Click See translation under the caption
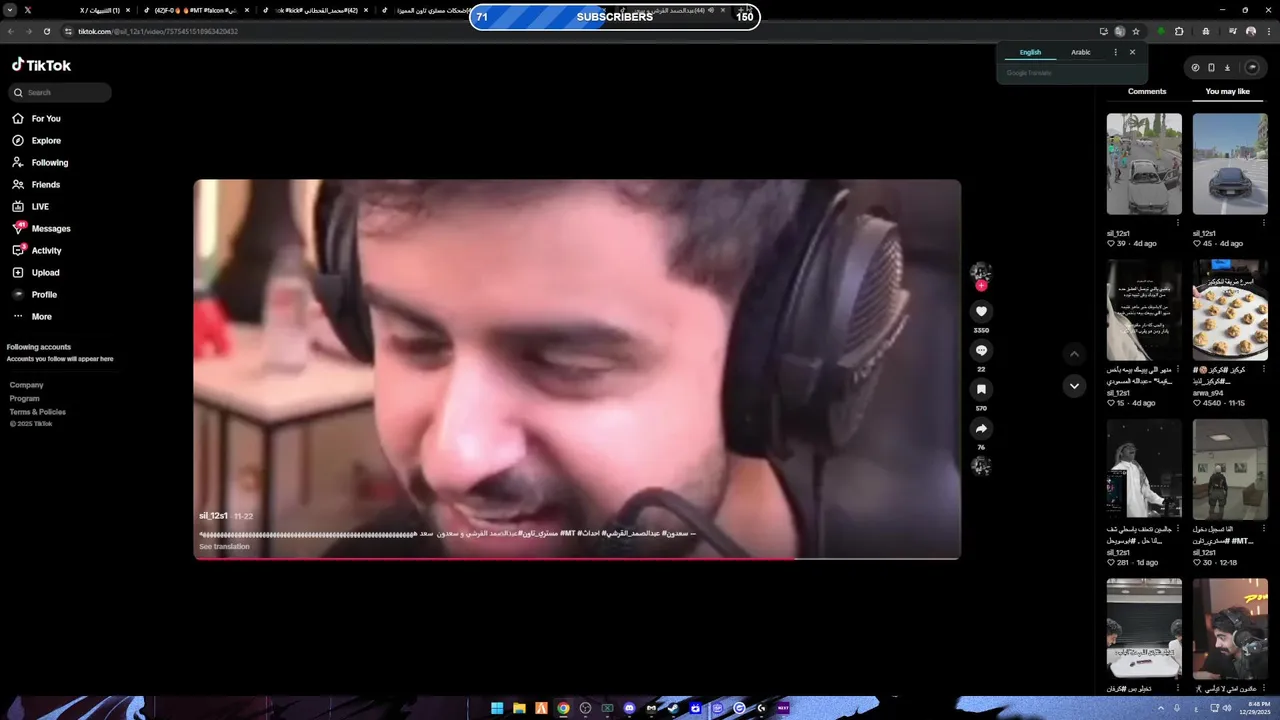The width and height of the screenshot is (1280, 720). tap(224, 546)
